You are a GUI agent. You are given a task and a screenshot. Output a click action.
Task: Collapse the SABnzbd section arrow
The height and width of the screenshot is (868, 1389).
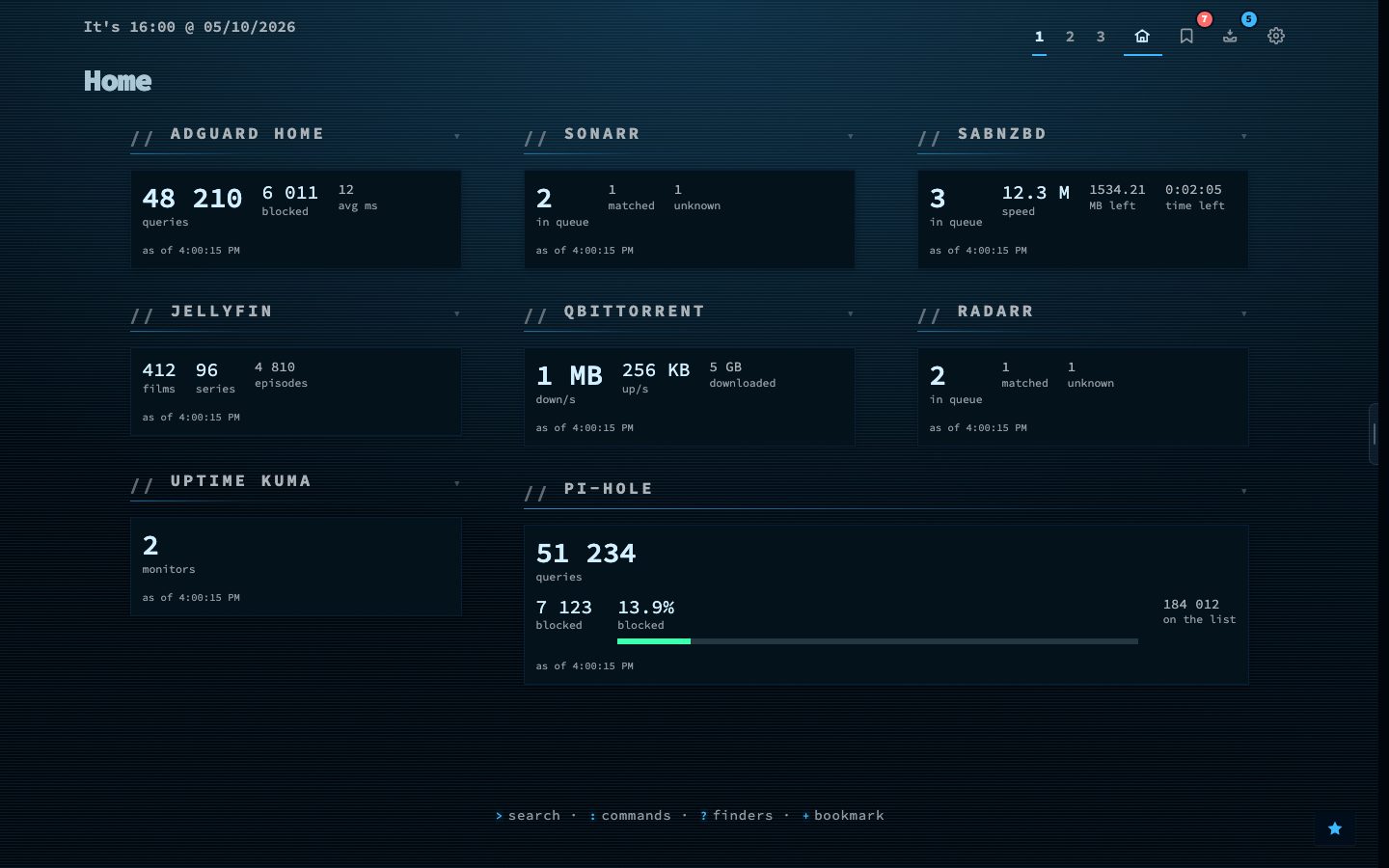pyautogui.click(x=1244, y=136)
